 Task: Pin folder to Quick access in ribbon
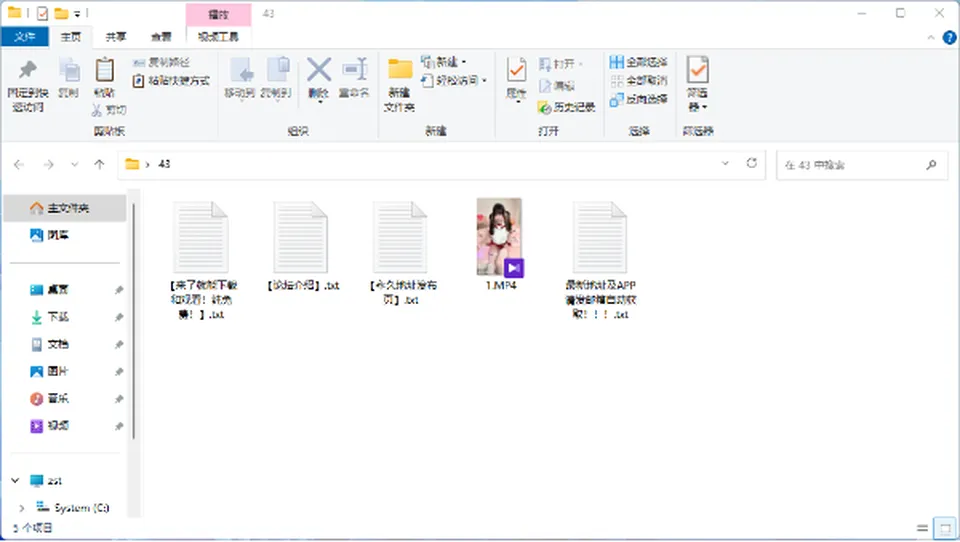[28, 85]
